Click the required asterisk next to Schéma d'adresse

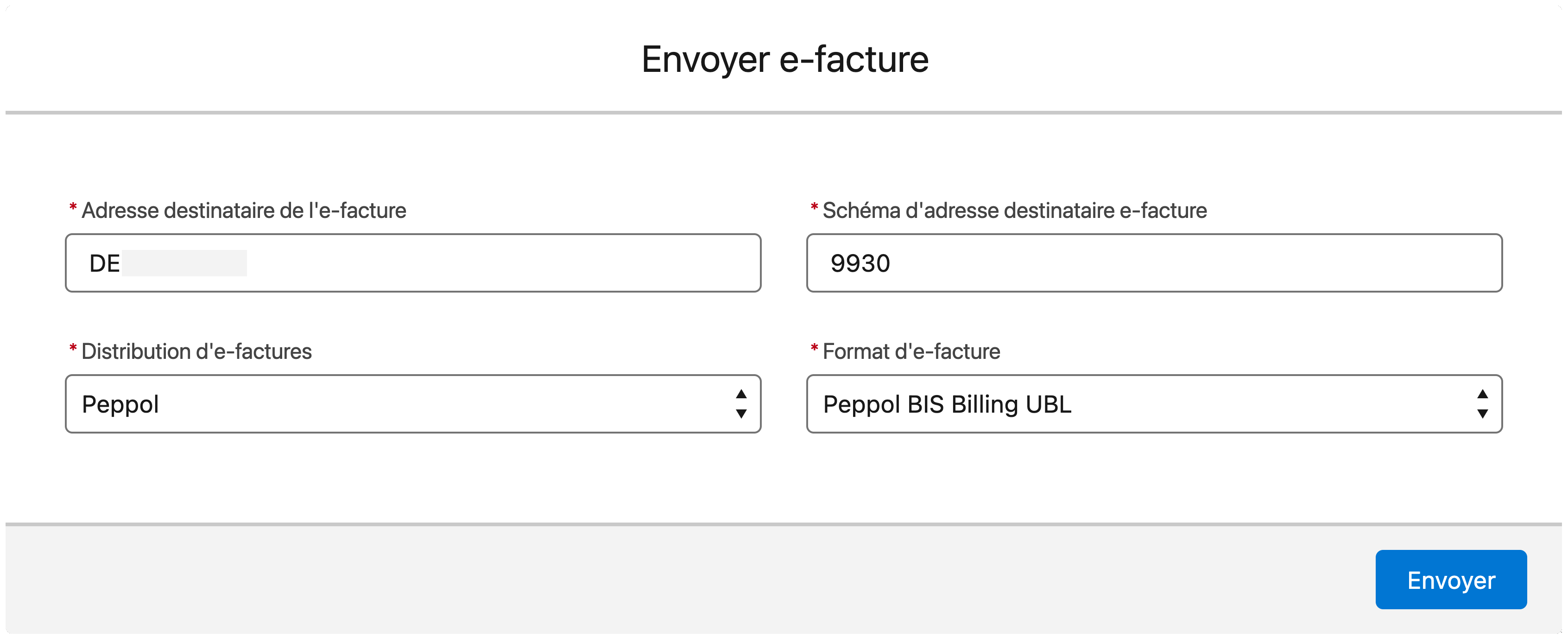(x=814, y=208)
